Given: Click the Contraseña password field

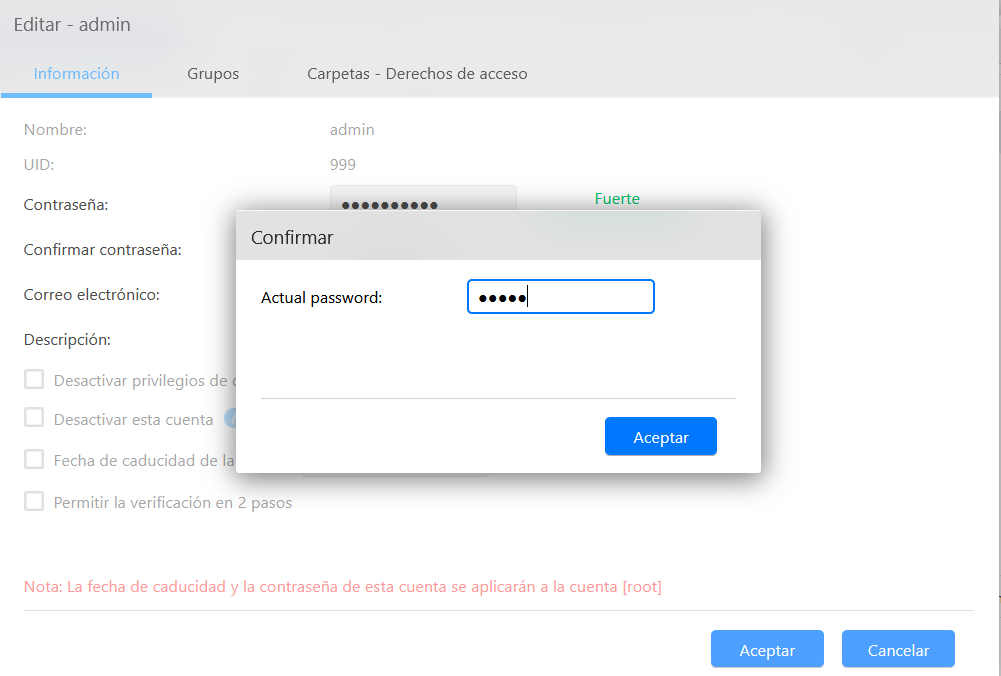Looking at the screenshot, I should 422,197.
